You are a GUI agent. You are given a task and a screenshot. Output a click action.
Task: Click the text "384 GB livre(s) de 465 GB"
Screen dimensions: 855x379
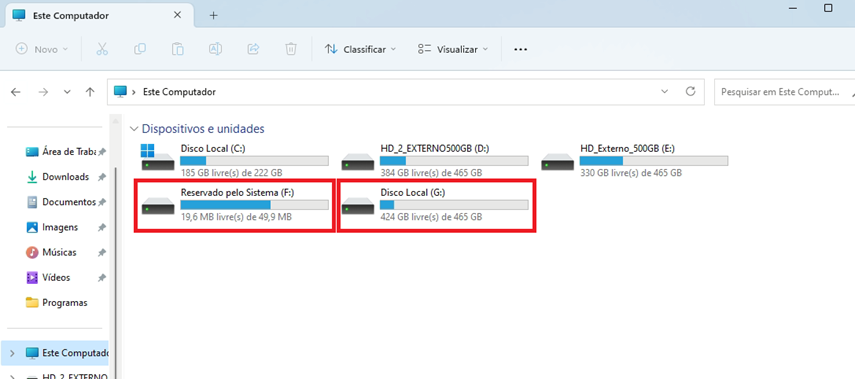point(431,173)
